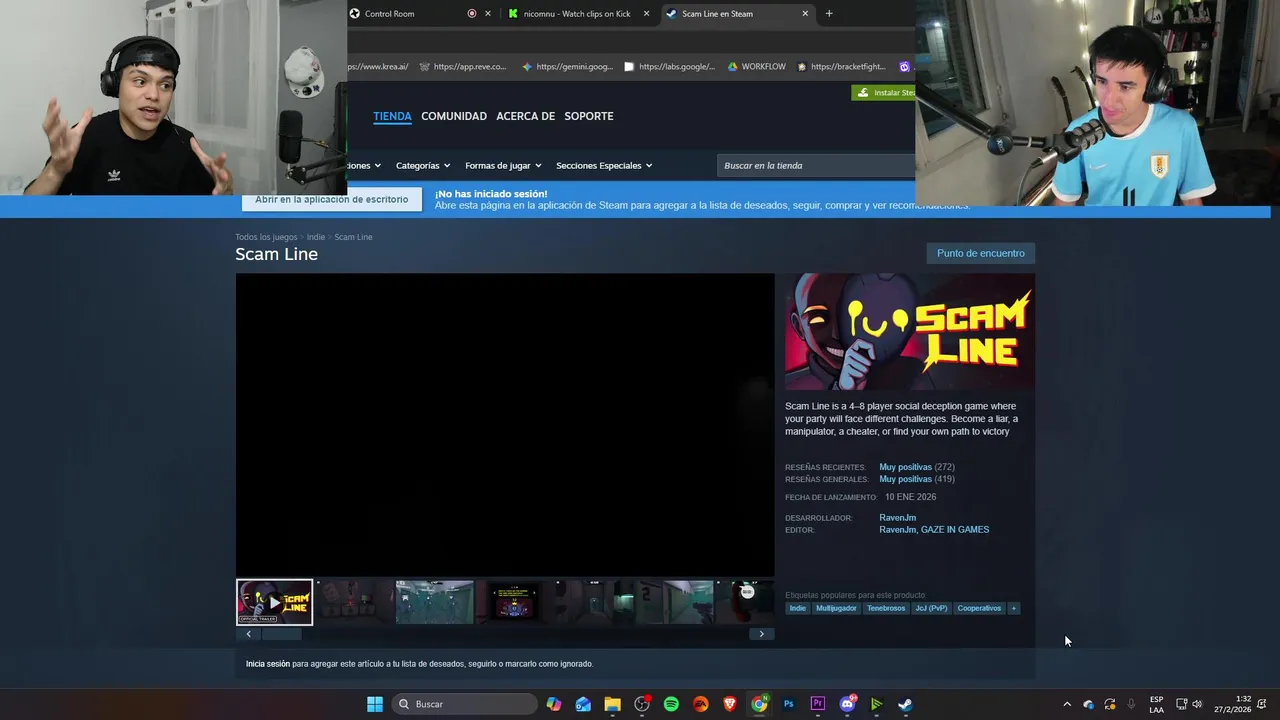Click the microphone icon in system tray

tap(1131, 704)
